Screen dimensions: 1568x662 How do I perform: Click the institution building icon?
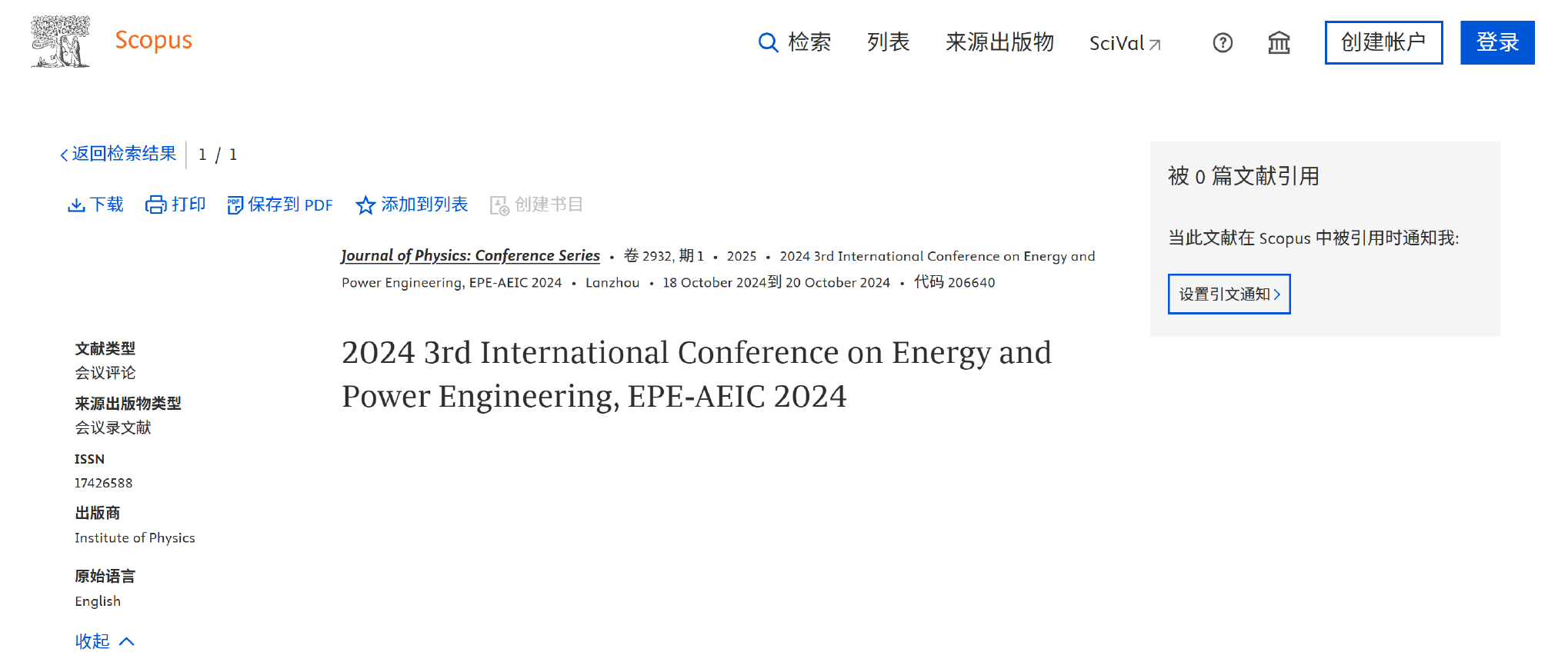(1279, 43)
